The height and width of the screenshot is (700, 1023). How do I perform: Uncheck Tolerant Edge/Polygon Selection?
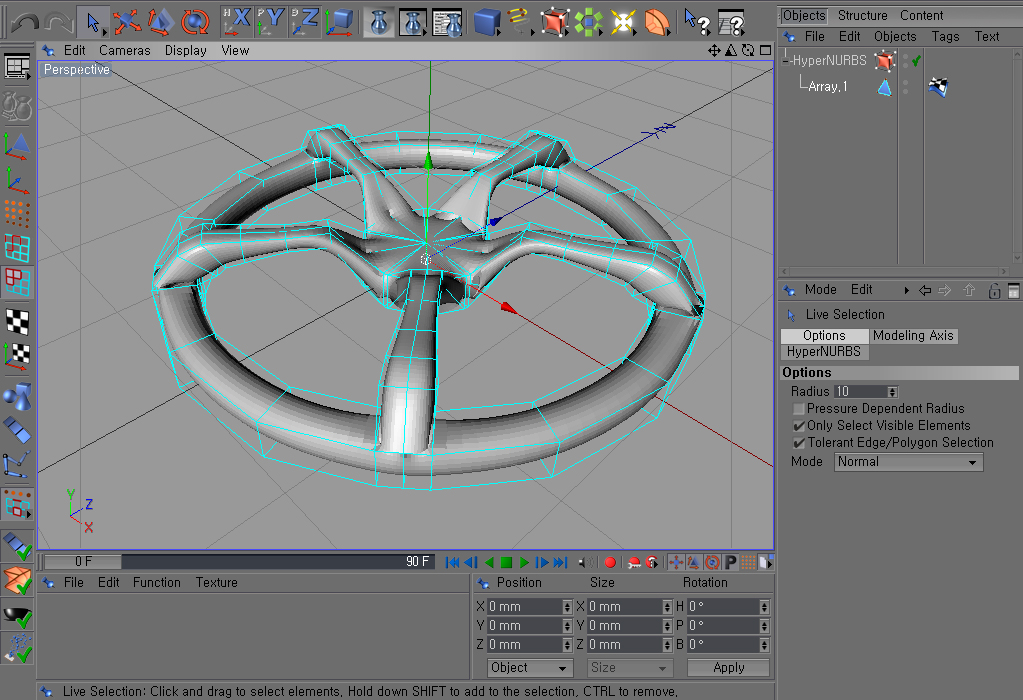[799, 443]
